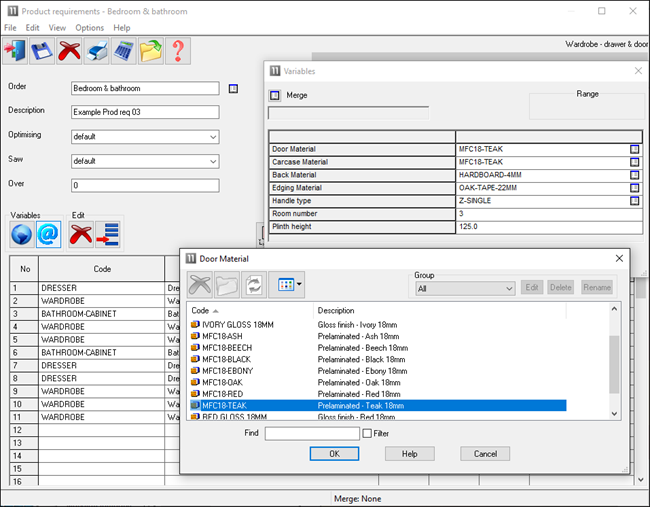The width and height of the screenshot is (650, 507).
Task: Enable the Filter checkbox
Action: (x=367, y=433)
